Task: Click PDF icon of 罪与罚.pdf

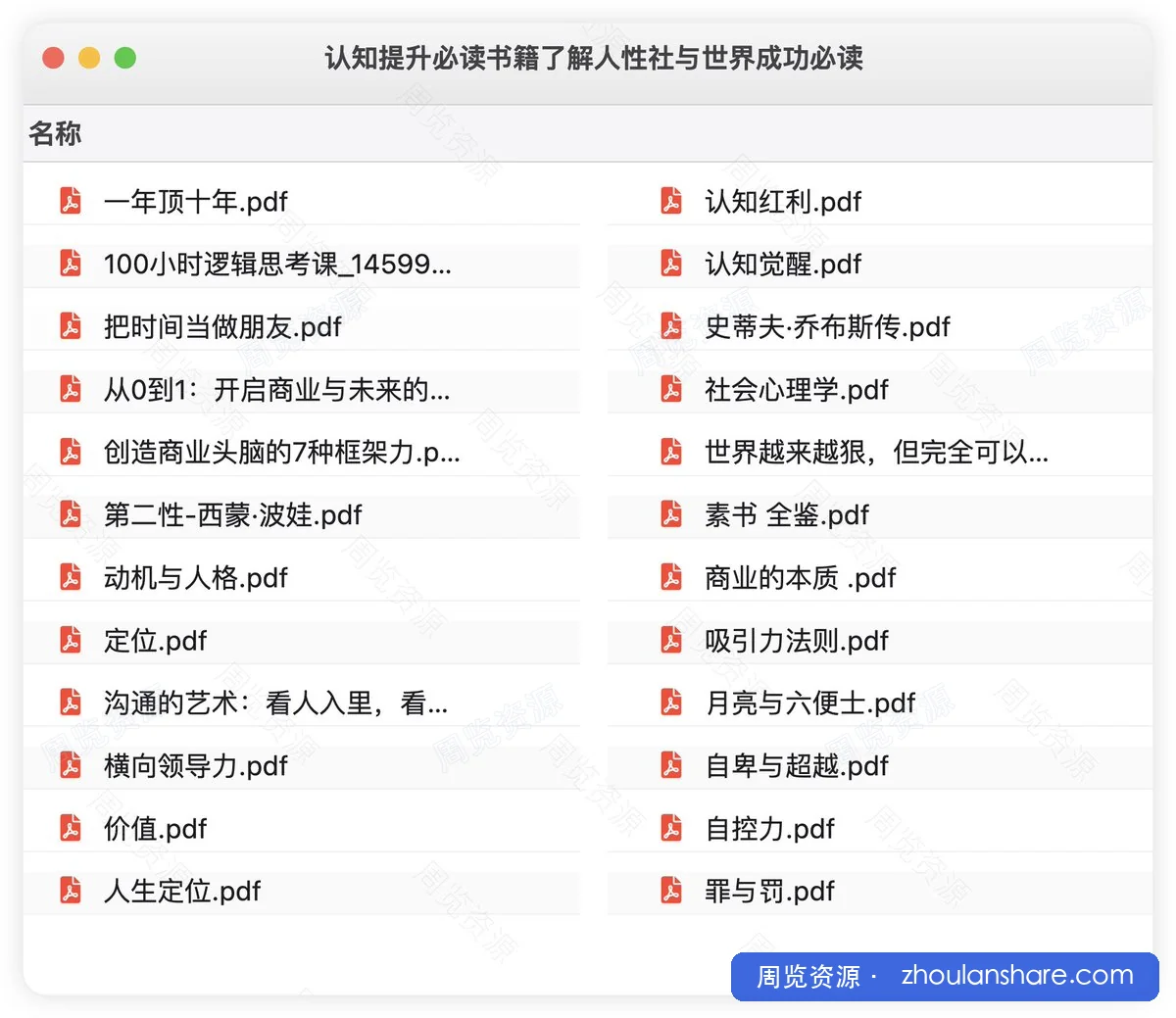Action: 671,891
